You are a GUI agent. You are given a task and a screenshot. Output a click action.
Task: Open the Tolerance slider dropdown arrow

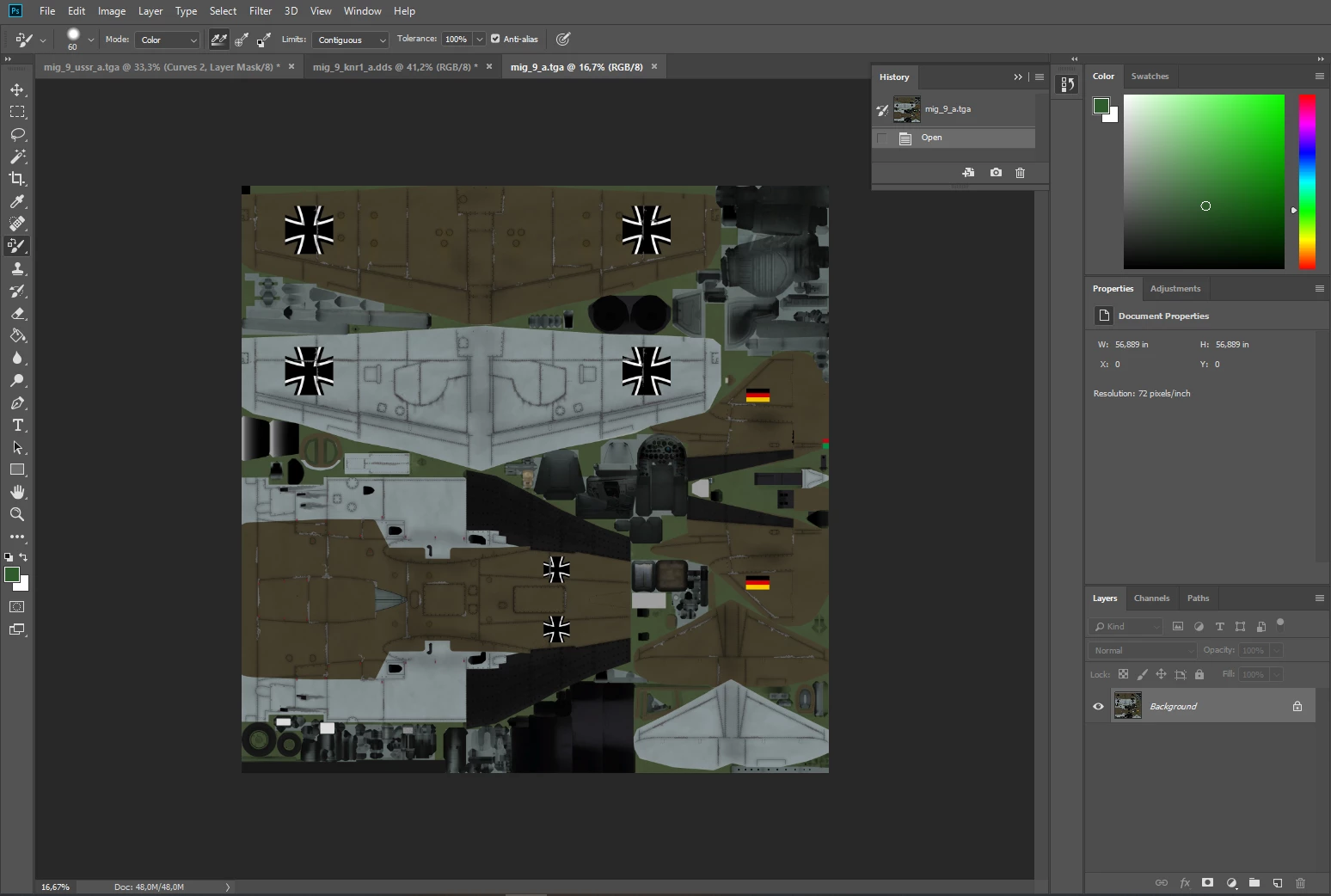(479, 39)
